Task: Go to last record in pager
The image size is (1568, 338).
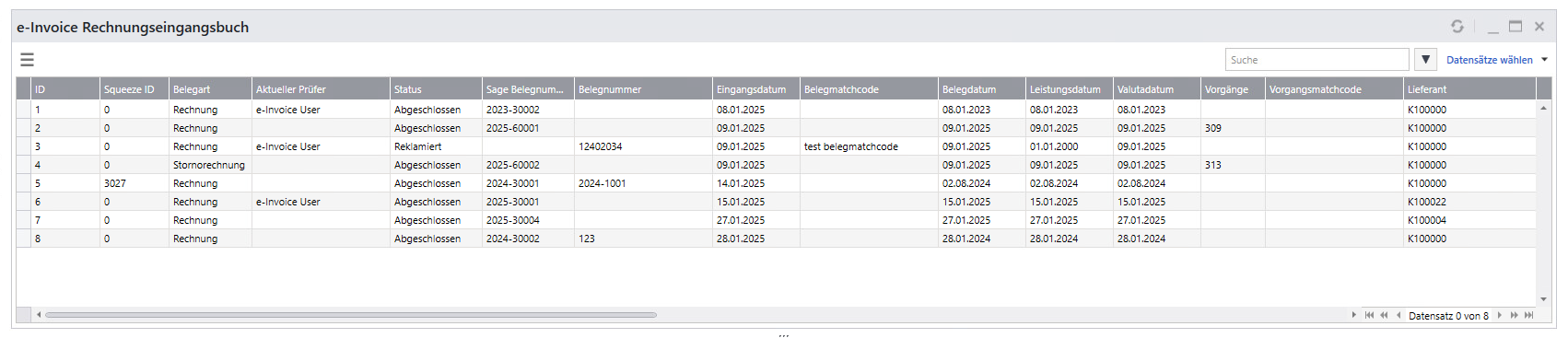Action: tap(1529, 315)
